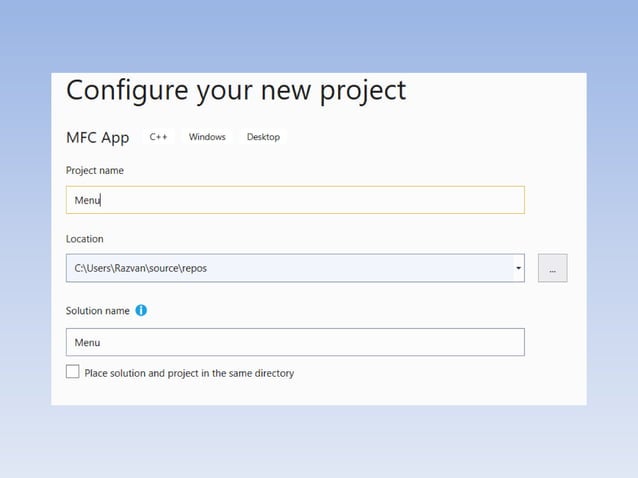Image resolution: width=638 pixels, height=478 pixels.
Task: Click the "Project name" field label
Action: (95, 171)
